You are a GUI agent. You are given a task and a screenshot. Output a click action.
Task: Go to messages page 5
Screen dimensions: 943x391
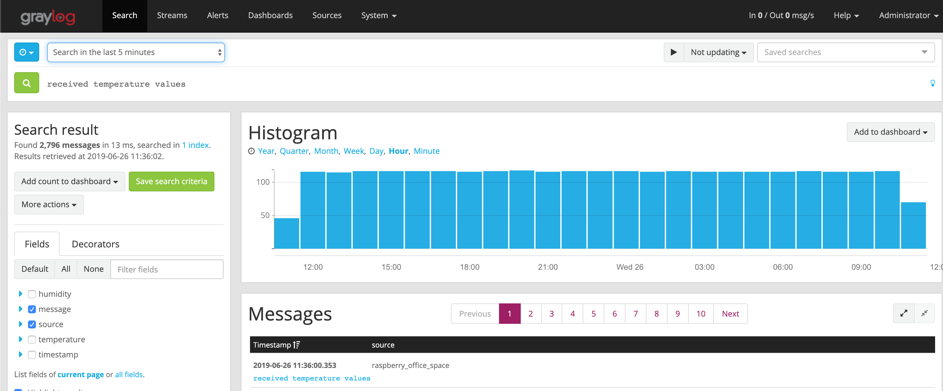point(594,313)
